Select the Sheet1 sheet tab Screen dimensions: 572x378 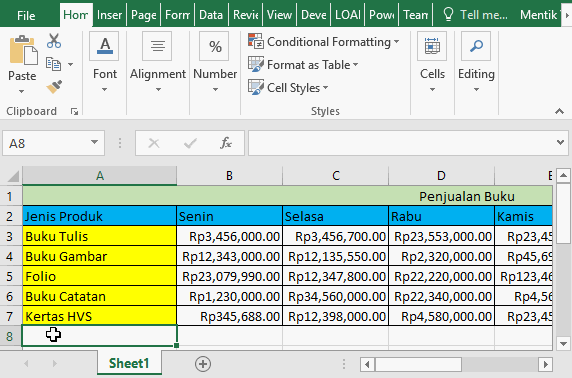129,363
